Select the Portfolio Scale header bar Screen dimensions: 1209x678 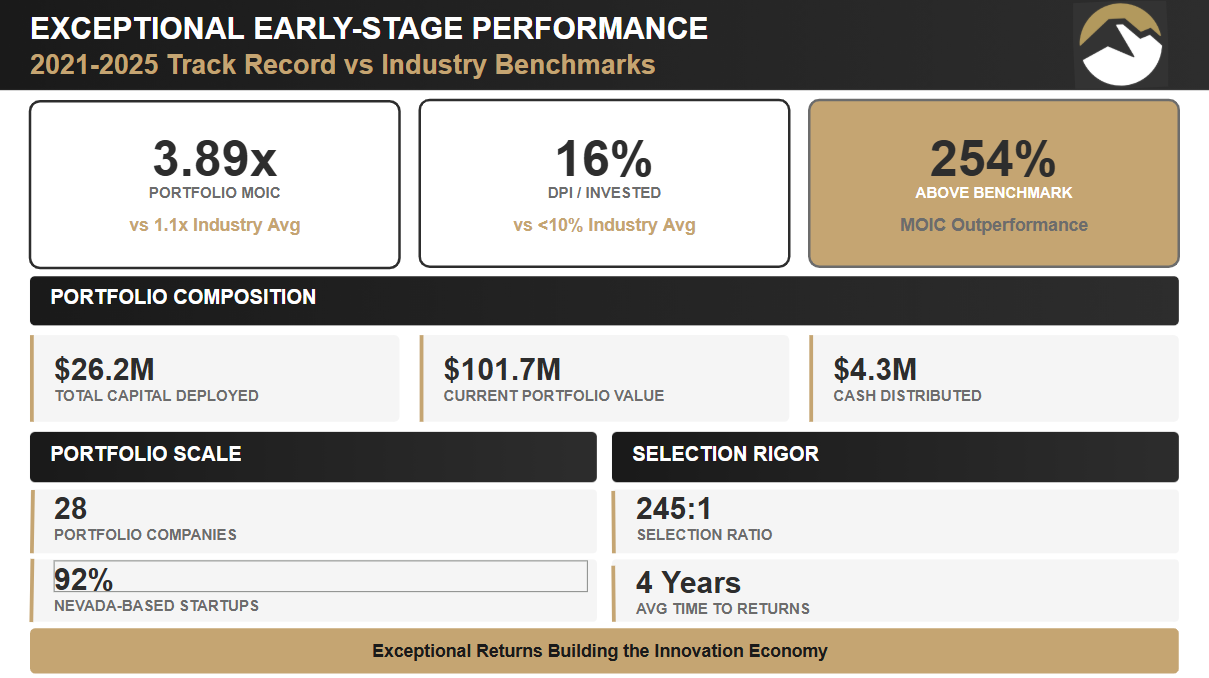[313, 456]
